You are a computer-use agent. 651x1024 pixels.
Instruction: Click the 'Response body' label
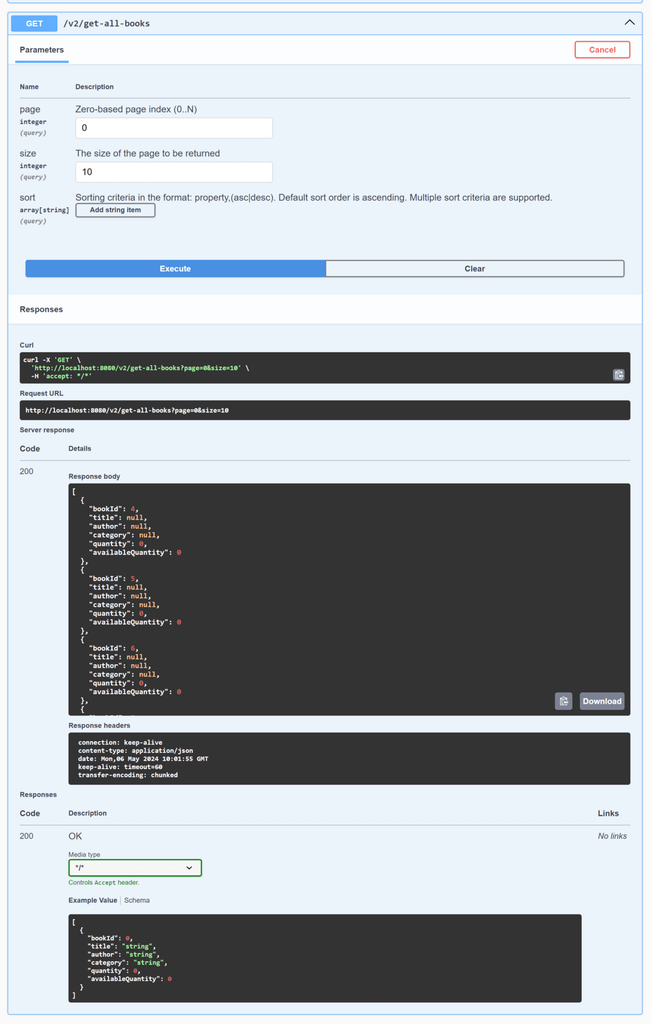click(94, 476)
